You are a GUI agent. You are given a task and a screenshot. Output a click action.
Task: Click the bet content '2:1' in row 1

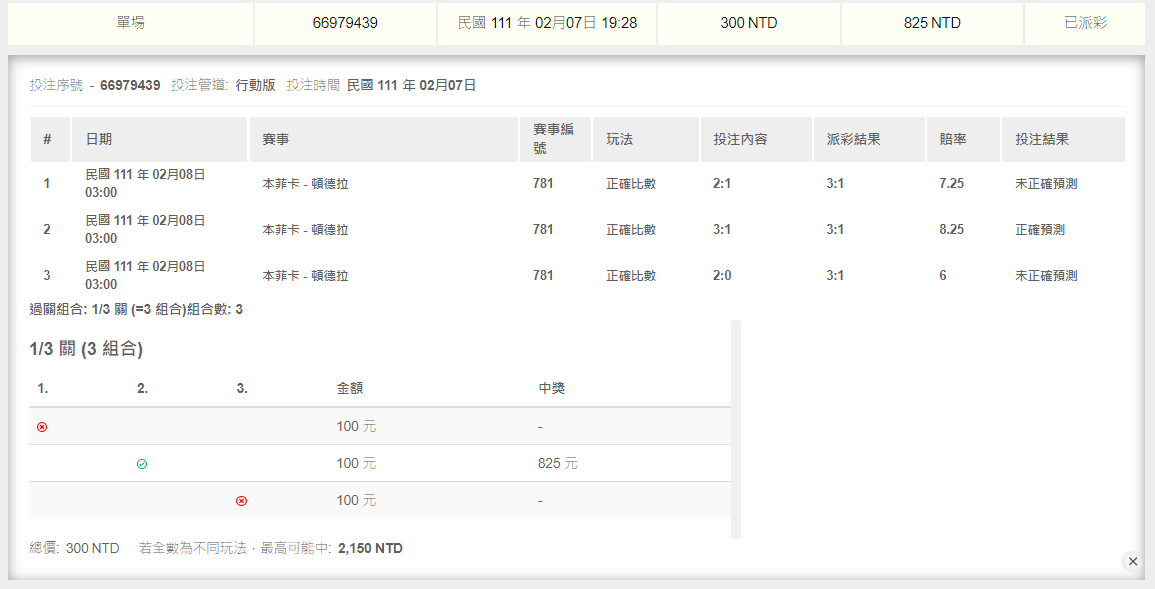[722, 183]
